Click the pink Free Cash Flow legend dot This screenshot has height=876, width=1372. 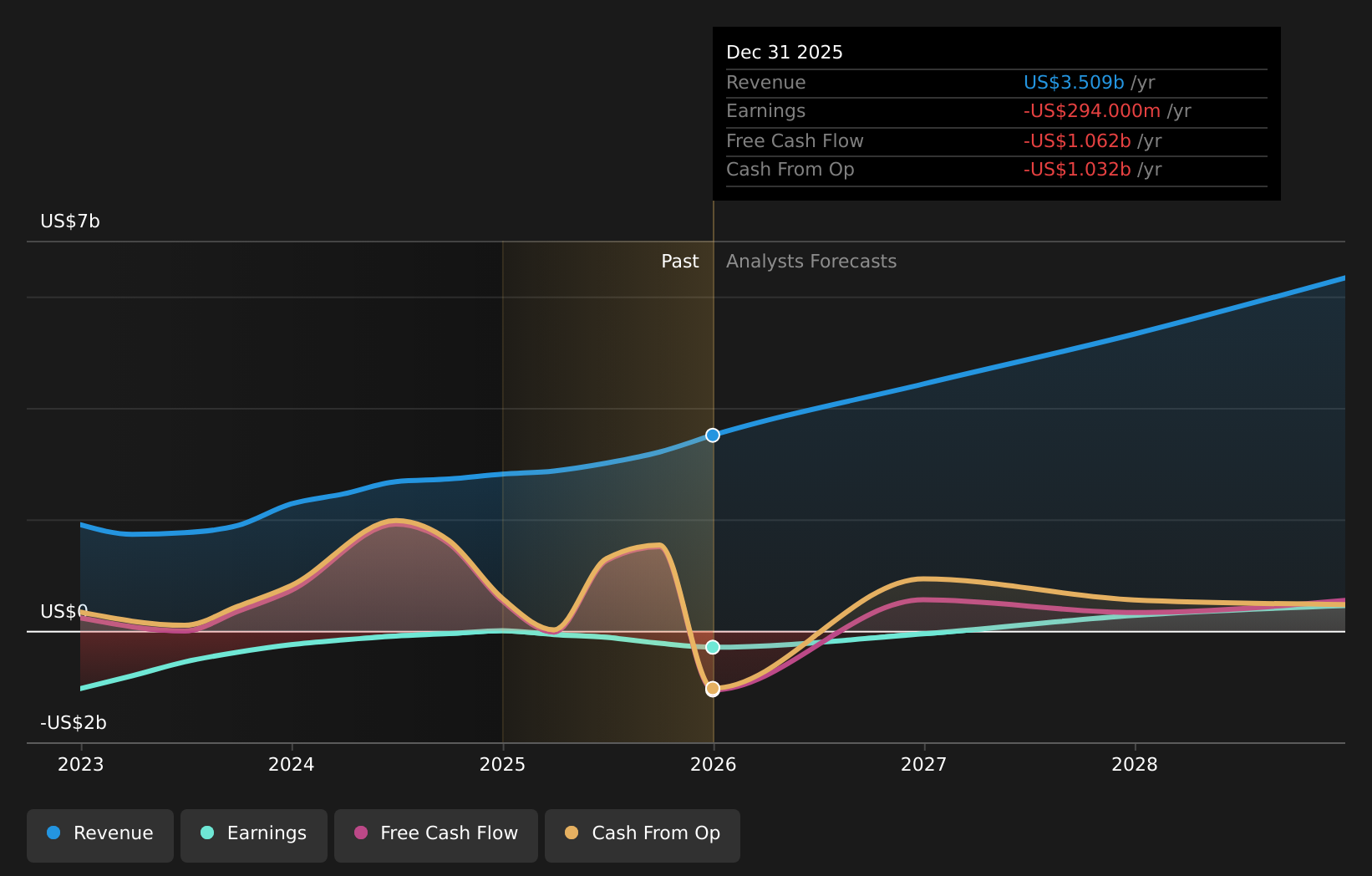[360, 833]
